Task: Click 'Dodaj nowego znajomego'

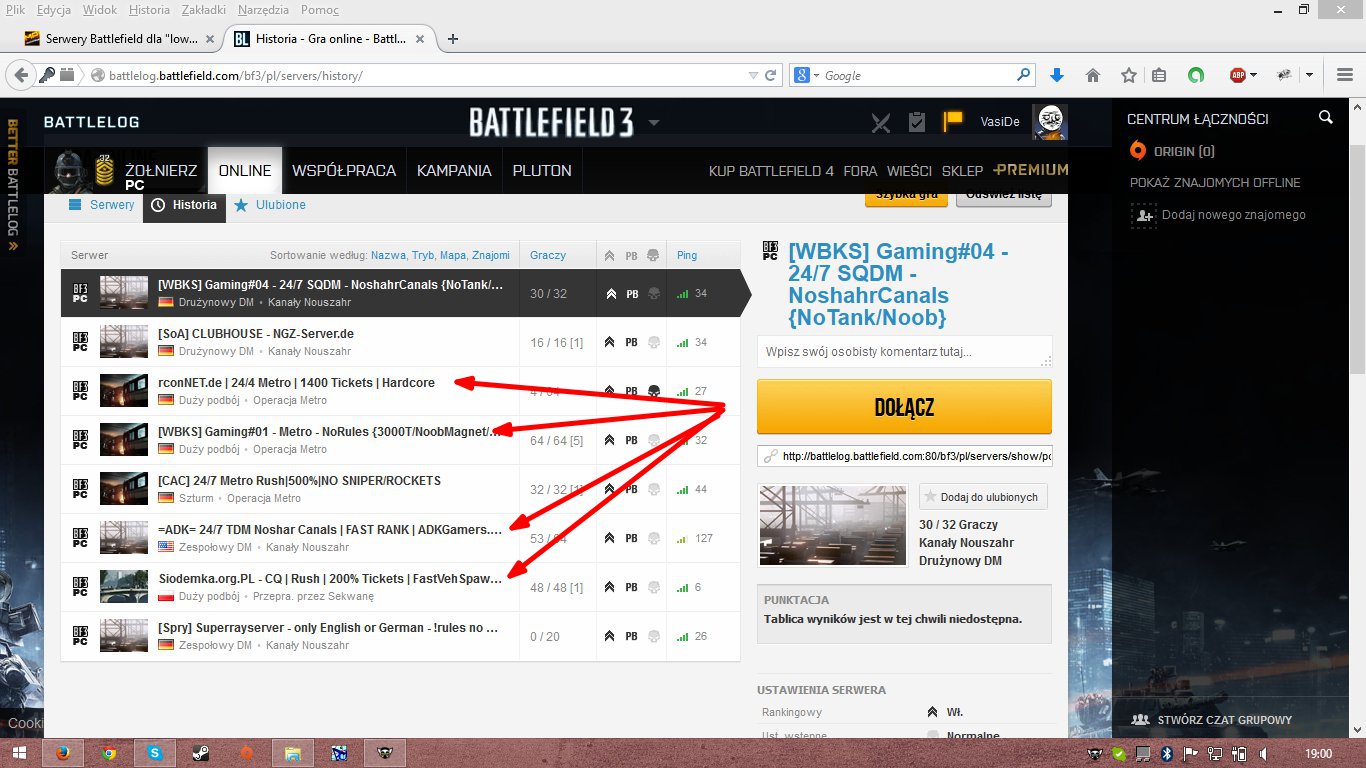Action: click(1235, 215)
